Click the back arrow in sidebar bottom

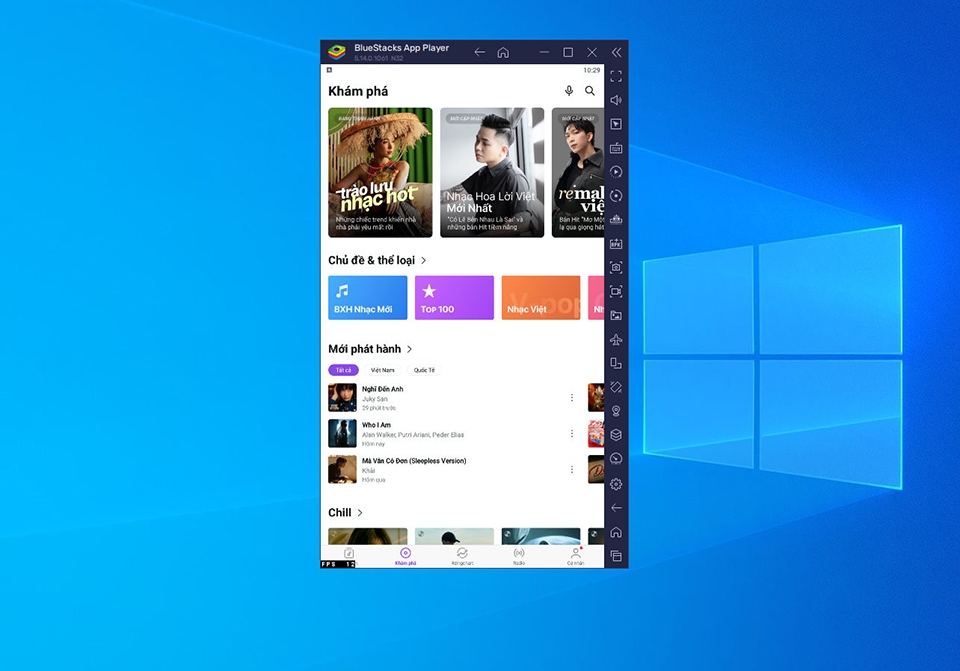(616, 508)
